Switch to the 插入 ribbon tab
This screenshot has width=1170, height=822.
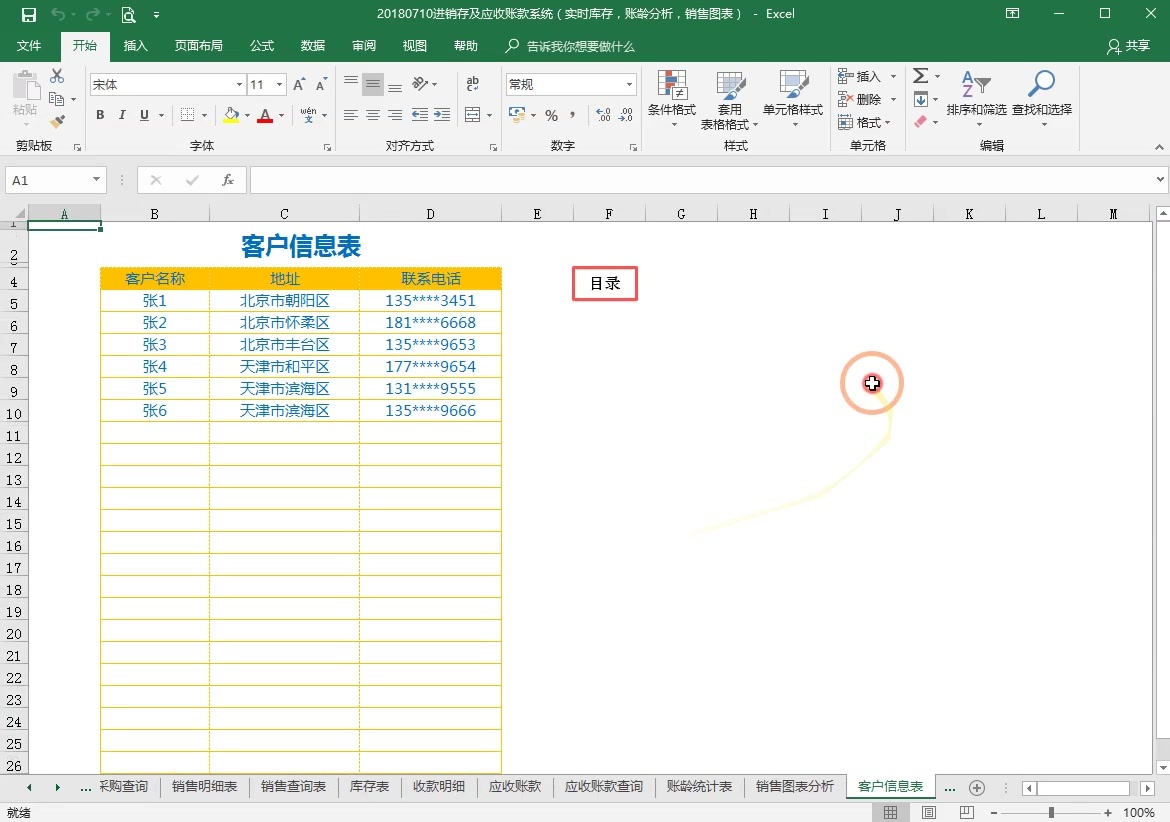pyautogui.click(x=136, y=46)
